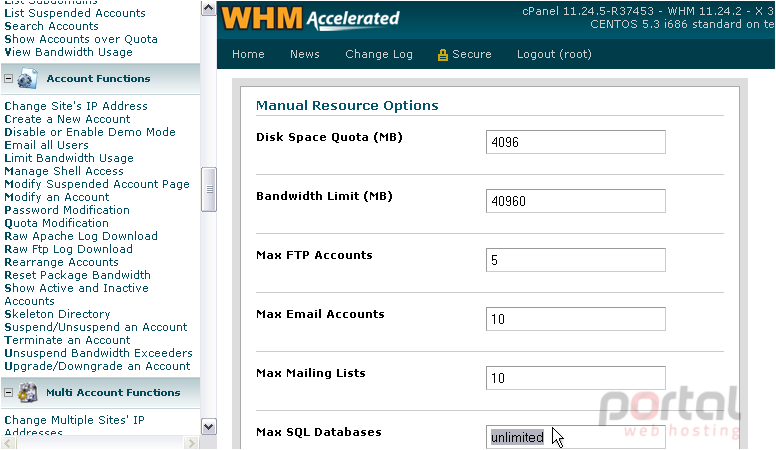
Task: Open Disable or Enable Demo Mode link
Action: tap(90, 132)
